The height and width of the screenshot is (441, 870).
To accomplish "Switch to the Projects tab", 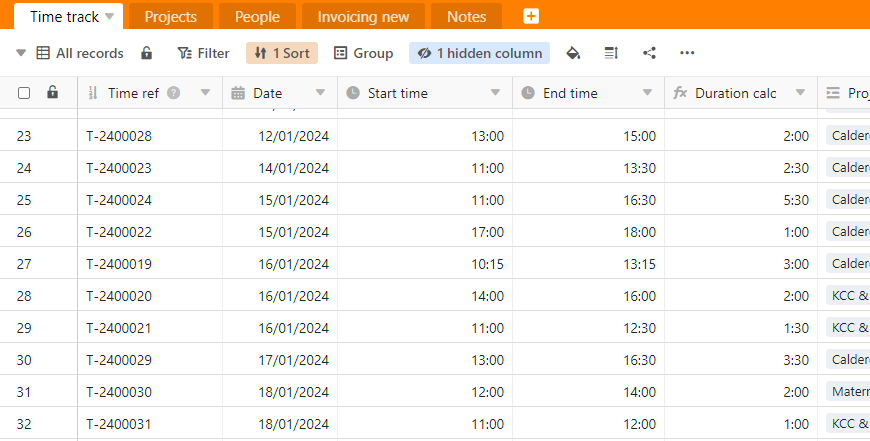I will (171, 17).
